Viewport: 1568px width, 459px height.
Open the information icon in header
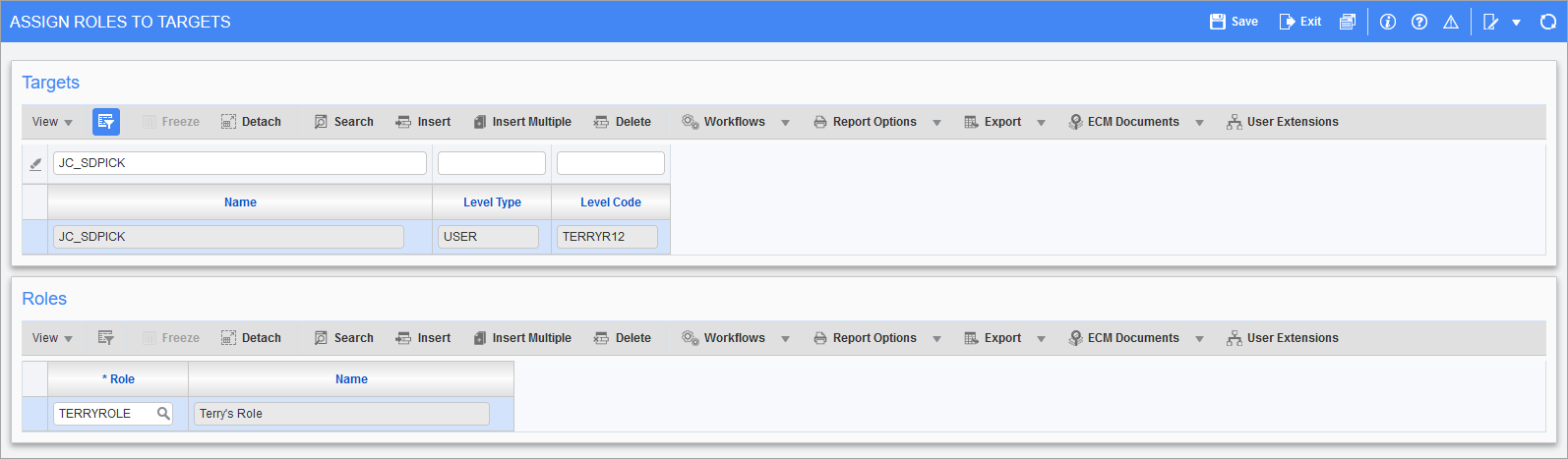[x=1388, y=22]
